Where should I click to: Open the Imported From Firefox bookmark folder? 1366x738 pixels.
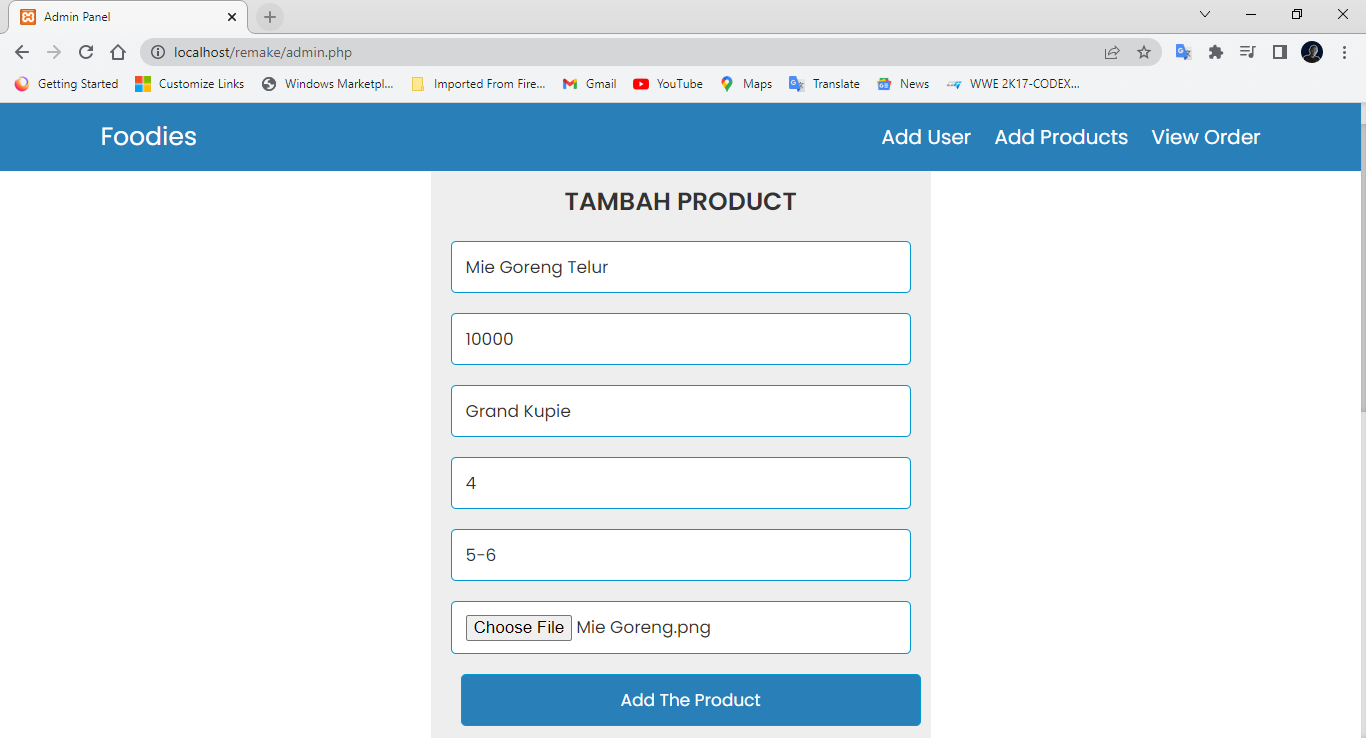tap(478, 84)
